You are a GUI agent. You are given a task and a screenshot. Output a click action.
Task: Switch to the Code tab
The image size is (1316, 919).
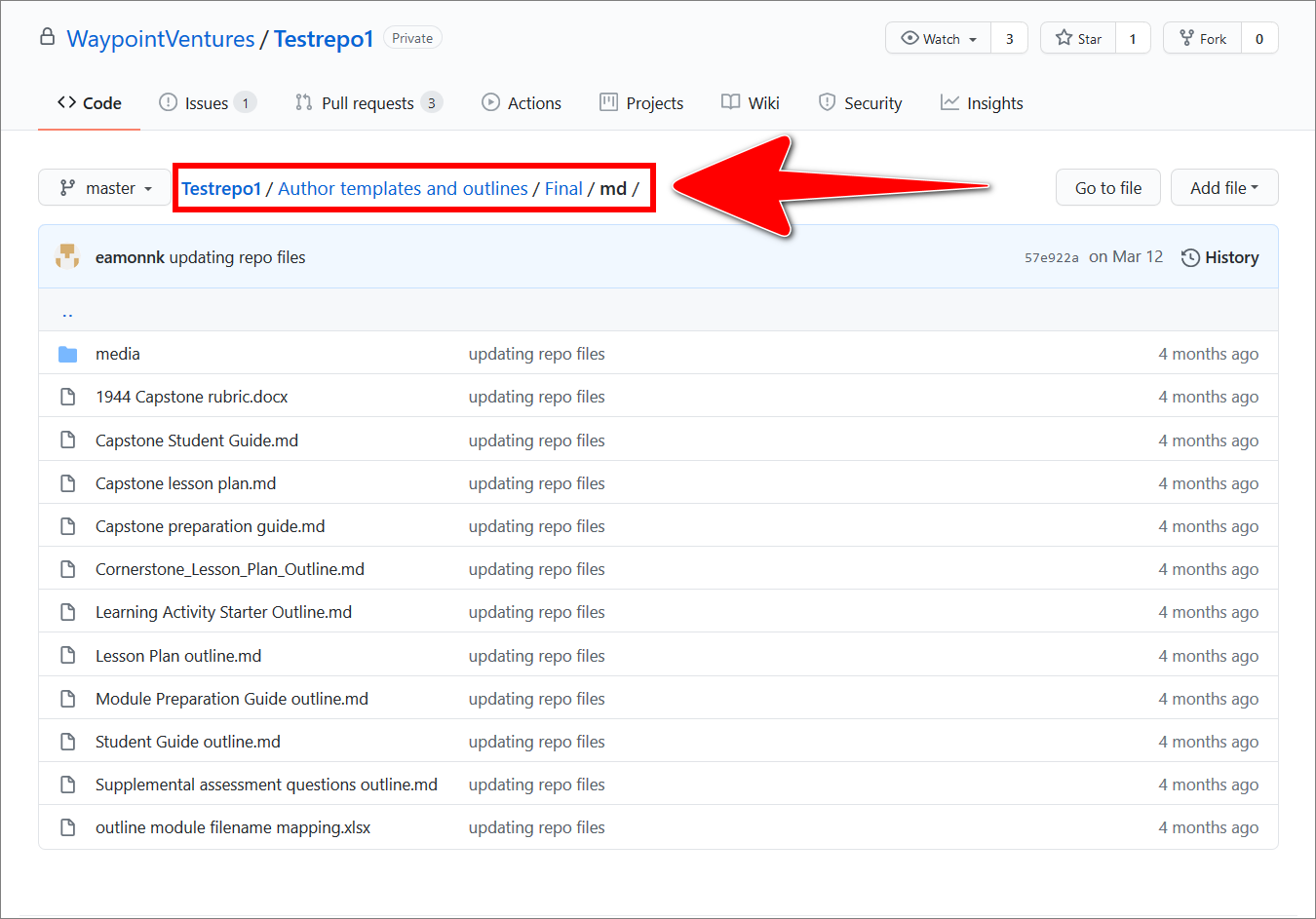pyautogui.click(x=90, y=103)
